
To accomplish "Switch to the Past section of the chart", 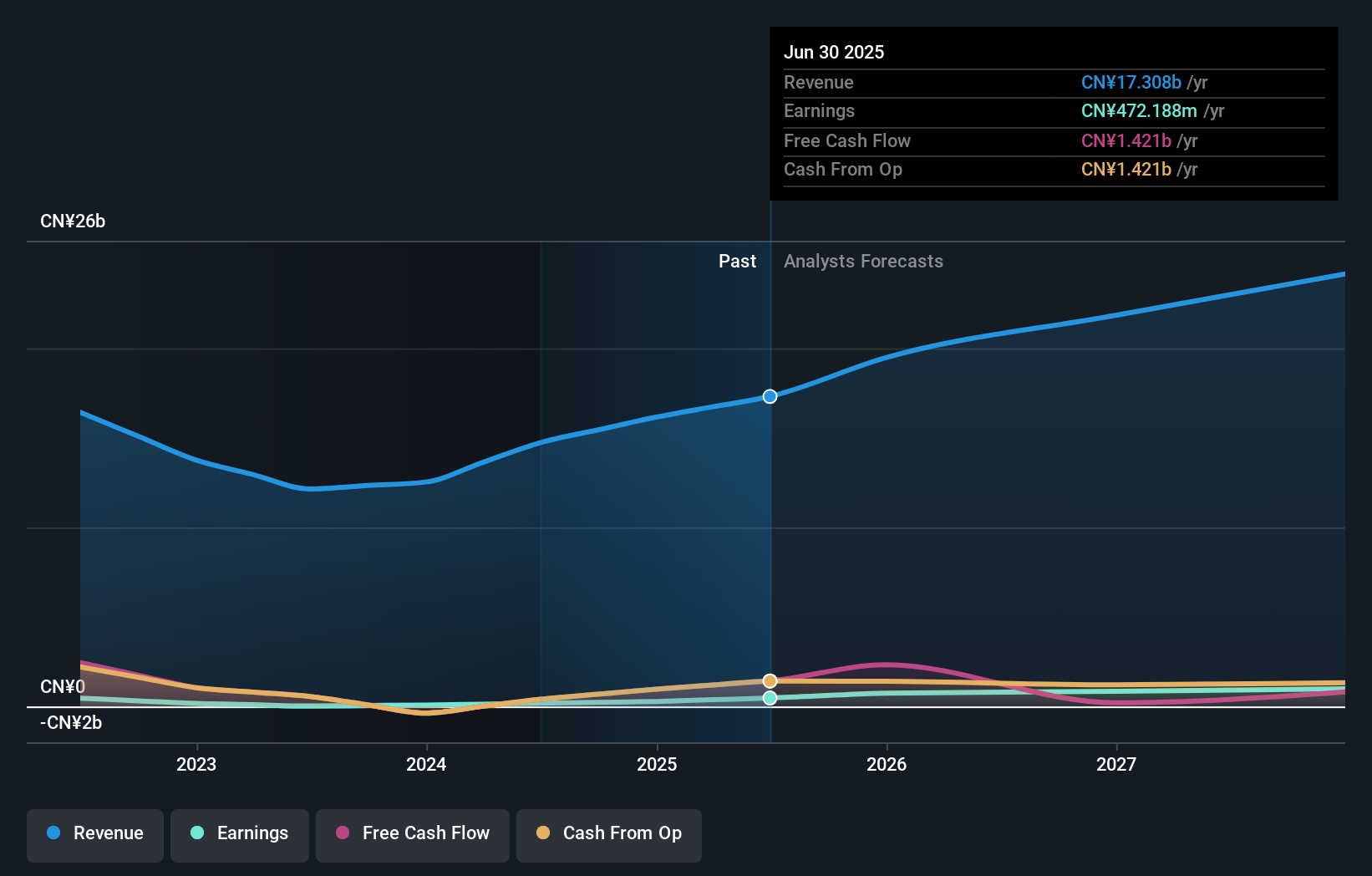I will coord(737,261).
